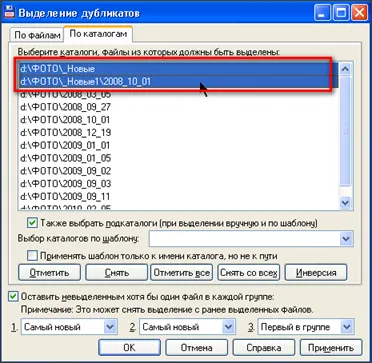Select folder d:\ФОТО\_Новые in list
Screen dimensions: 372x363
[179, 69]
